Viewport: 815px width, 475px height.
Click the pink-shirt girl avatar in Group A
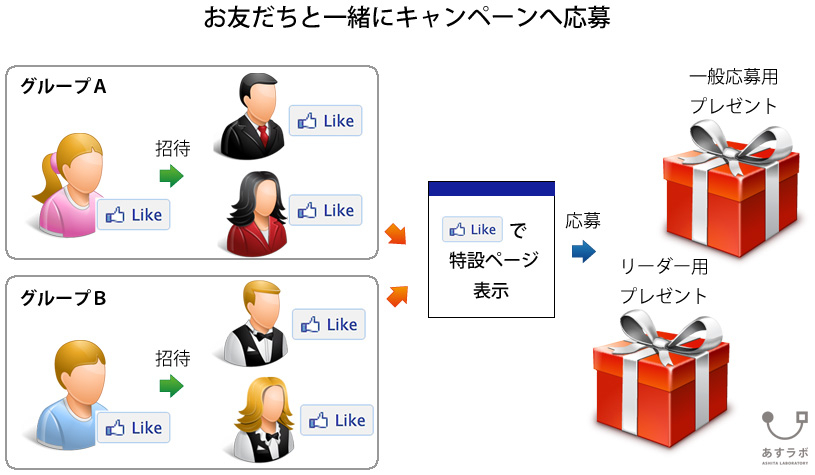point(68,185)
